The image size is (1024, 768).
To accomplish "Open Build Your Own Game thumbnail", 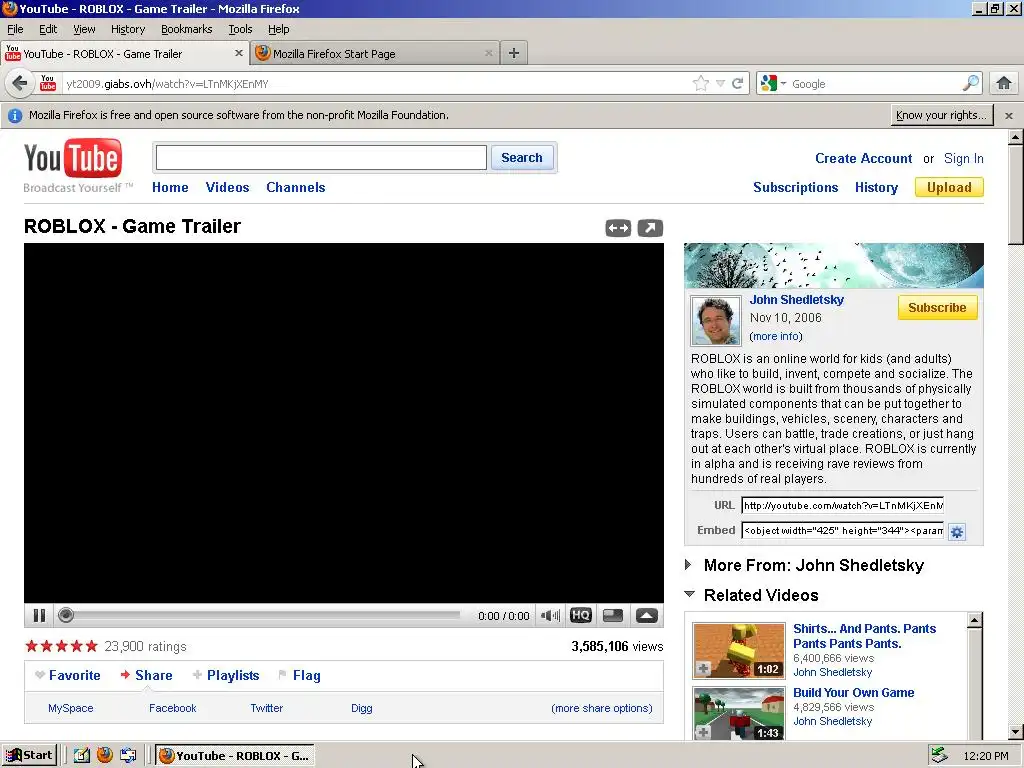I will (739, 713).
